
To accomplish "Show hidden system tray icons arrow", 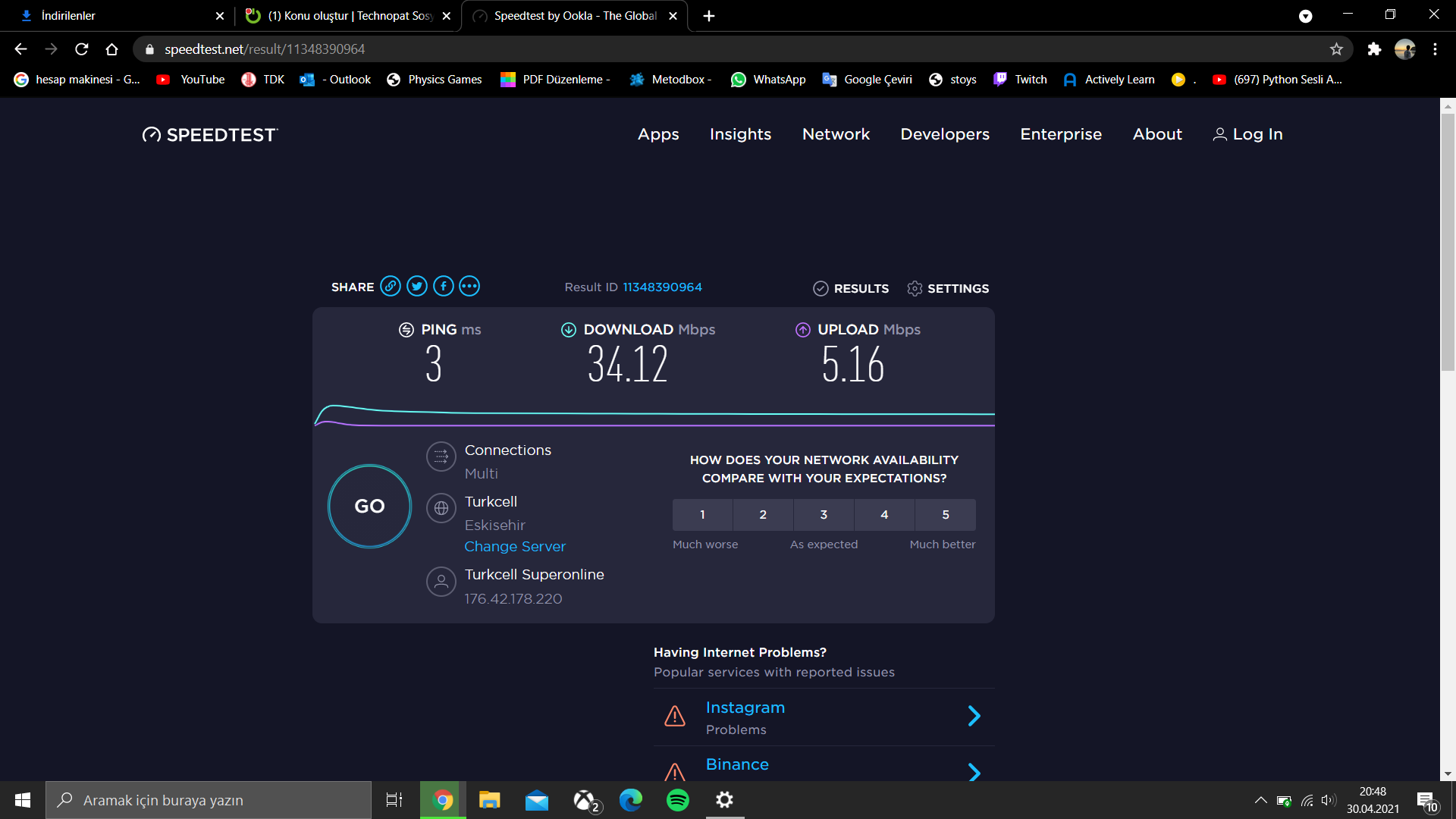I will tap(1260, 800).
